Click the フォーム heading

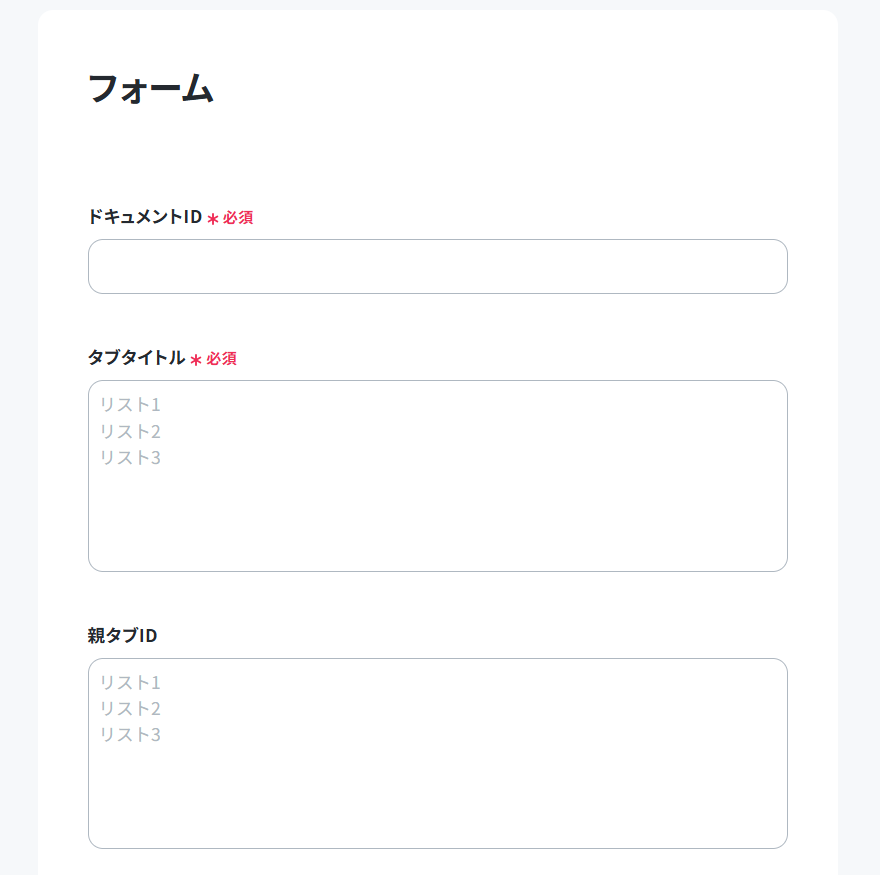151,89
